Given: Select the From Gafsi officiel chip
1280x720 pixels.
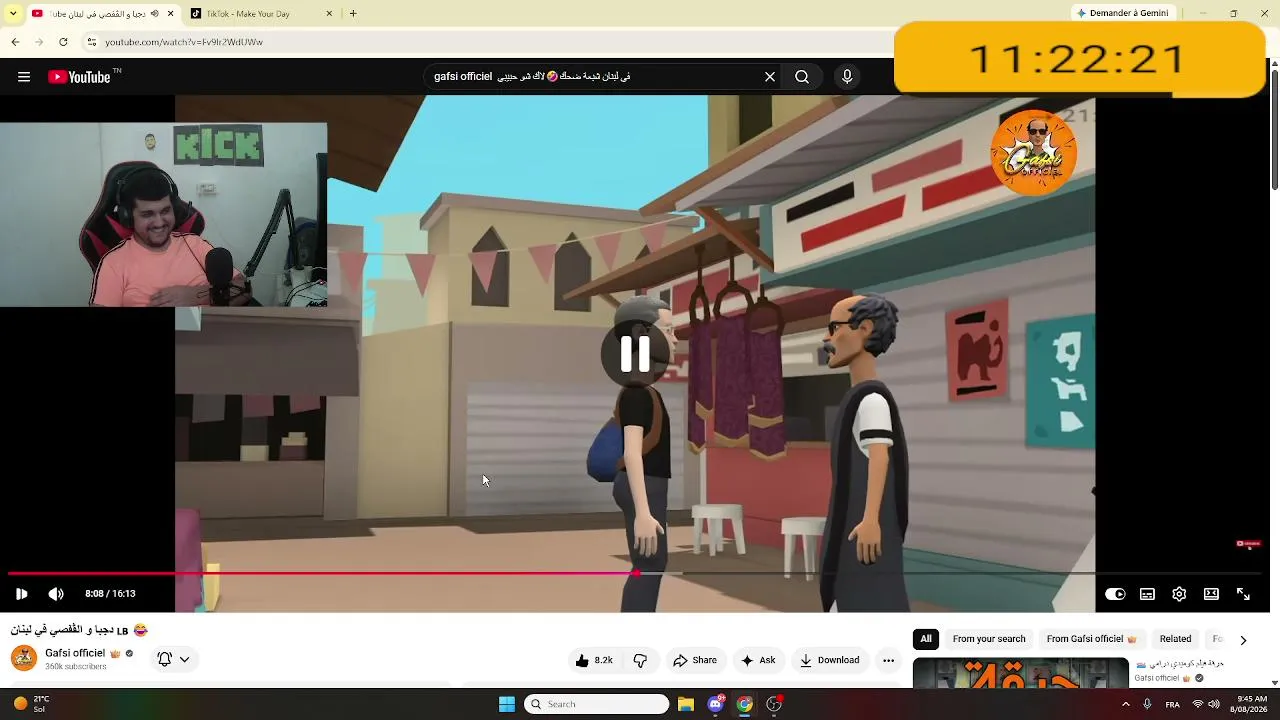Looking at the screenshot, I should pyautogui.click(x=1092, y=639).
